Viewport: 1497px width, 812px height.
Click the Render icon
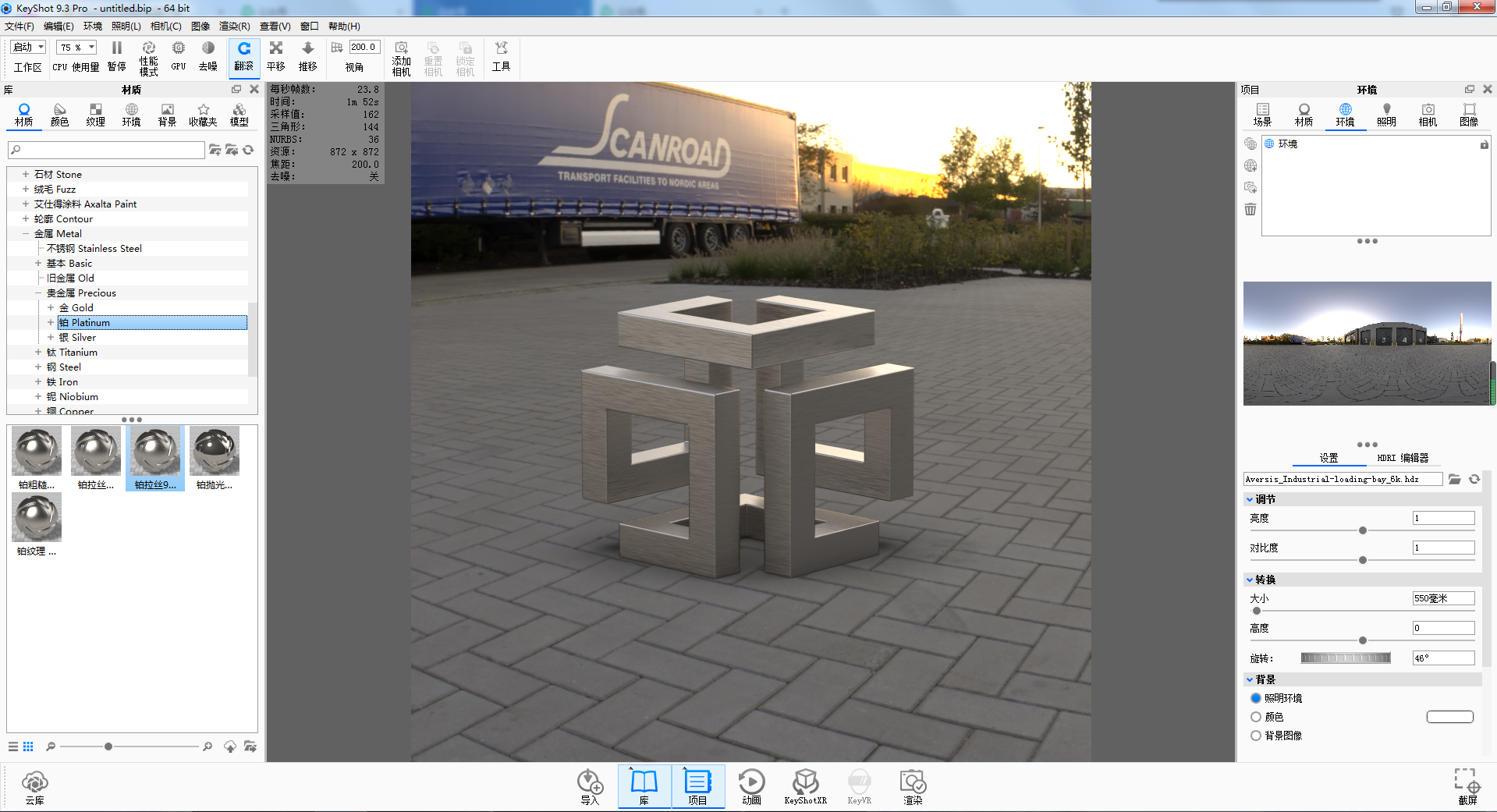click(913, 782)
